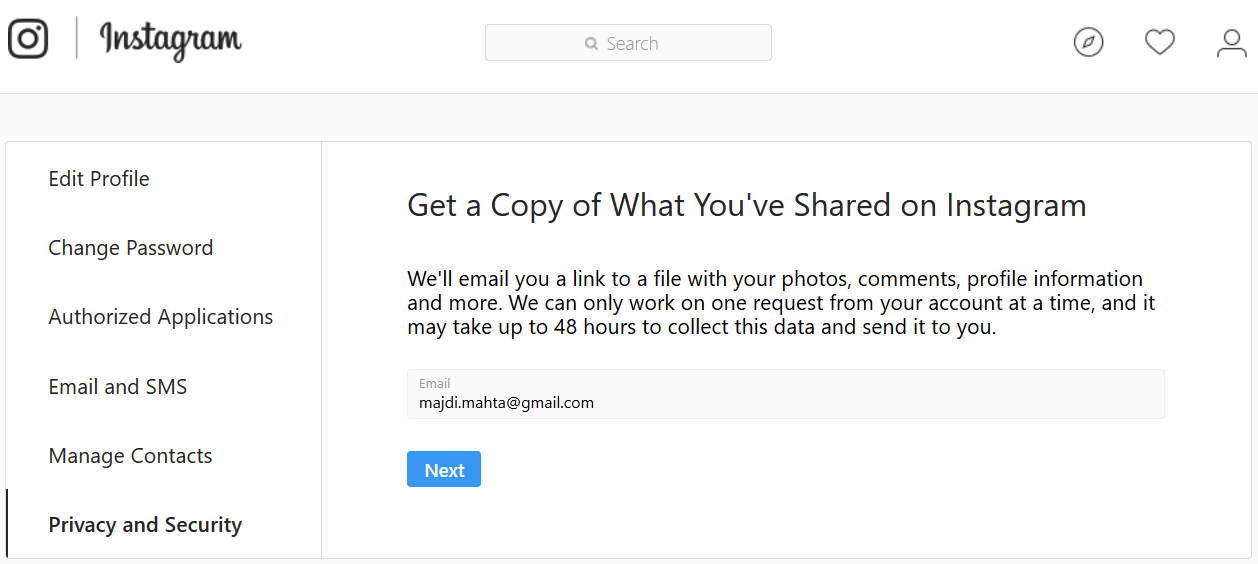The image size is (1258, 564).
Task: Click the magnifier icon in search bar
Action: [592, 44]
